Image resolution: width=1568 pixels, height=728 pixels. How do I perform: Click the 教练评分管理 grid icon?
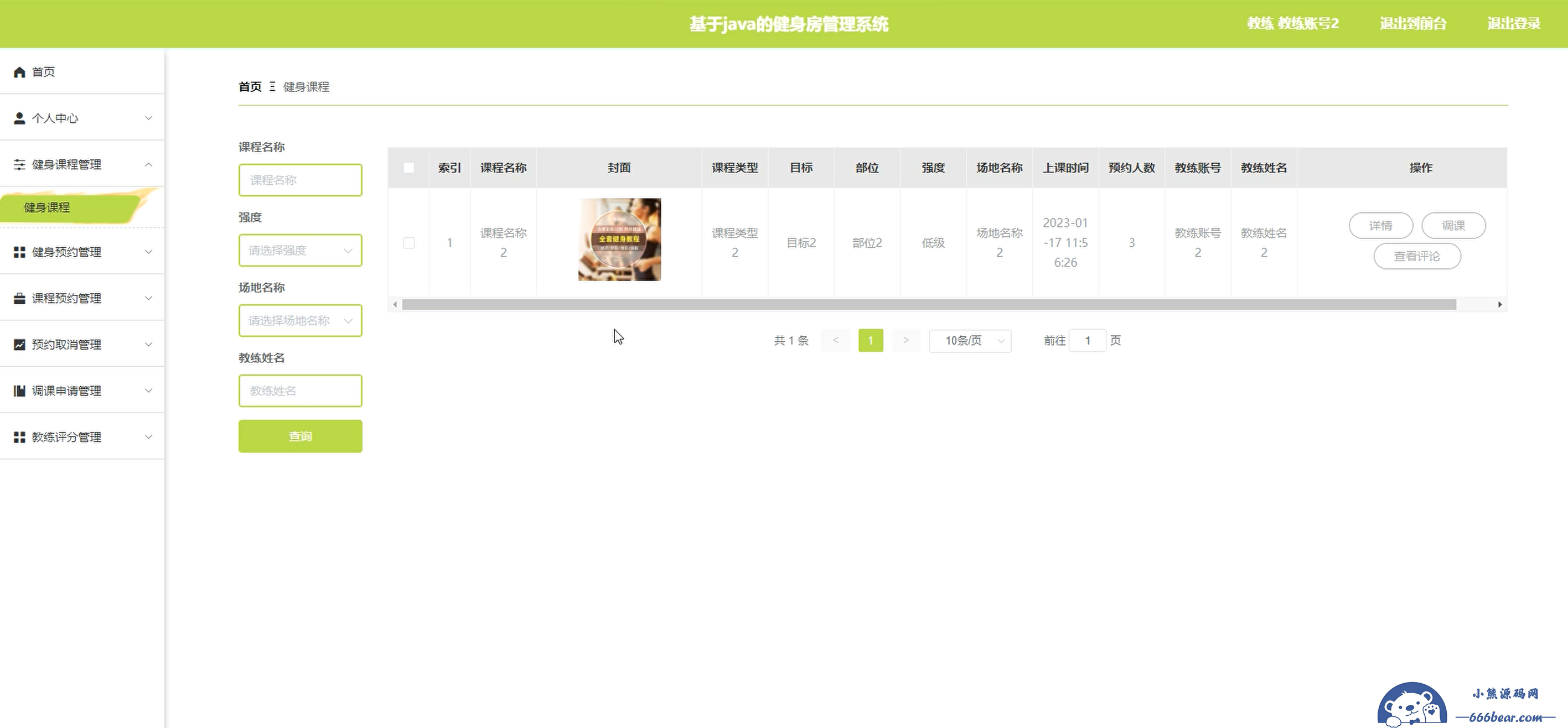(x=19, y=437)
